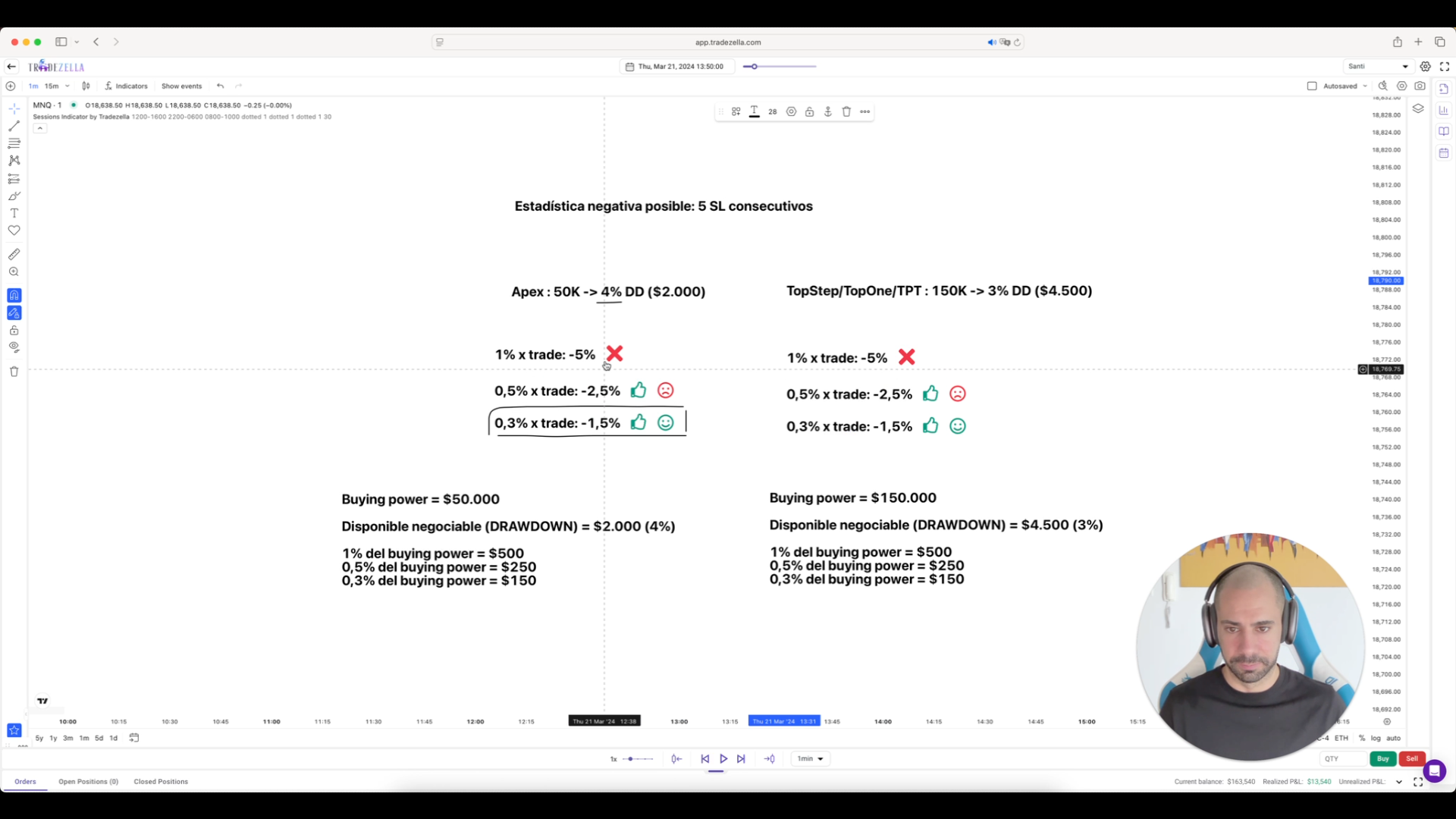
Task: Open the heart icons tool
Action: coord(14,231)
